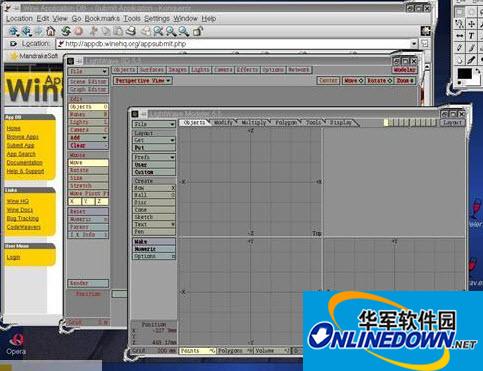Screen dimensions: 483x371
Task: Toggle the Zoom button in Layout
Action: (x=405, y=80)
